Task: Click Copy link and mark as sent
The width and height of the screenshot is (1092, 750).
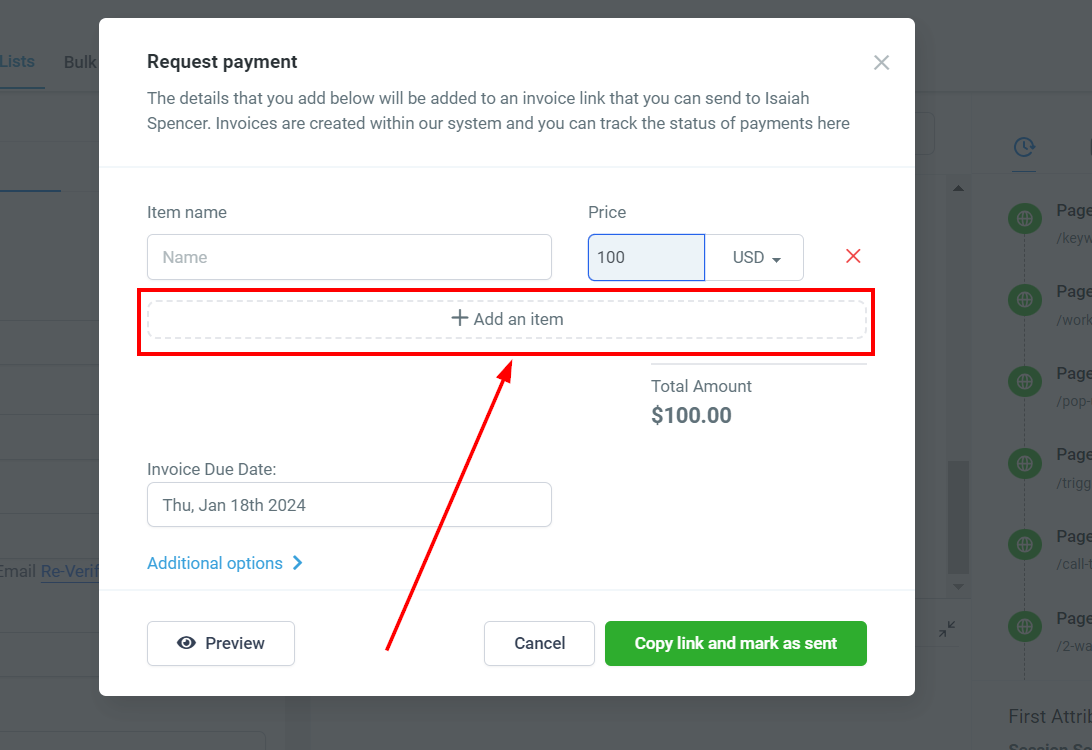Action: [x=735, y=643]
